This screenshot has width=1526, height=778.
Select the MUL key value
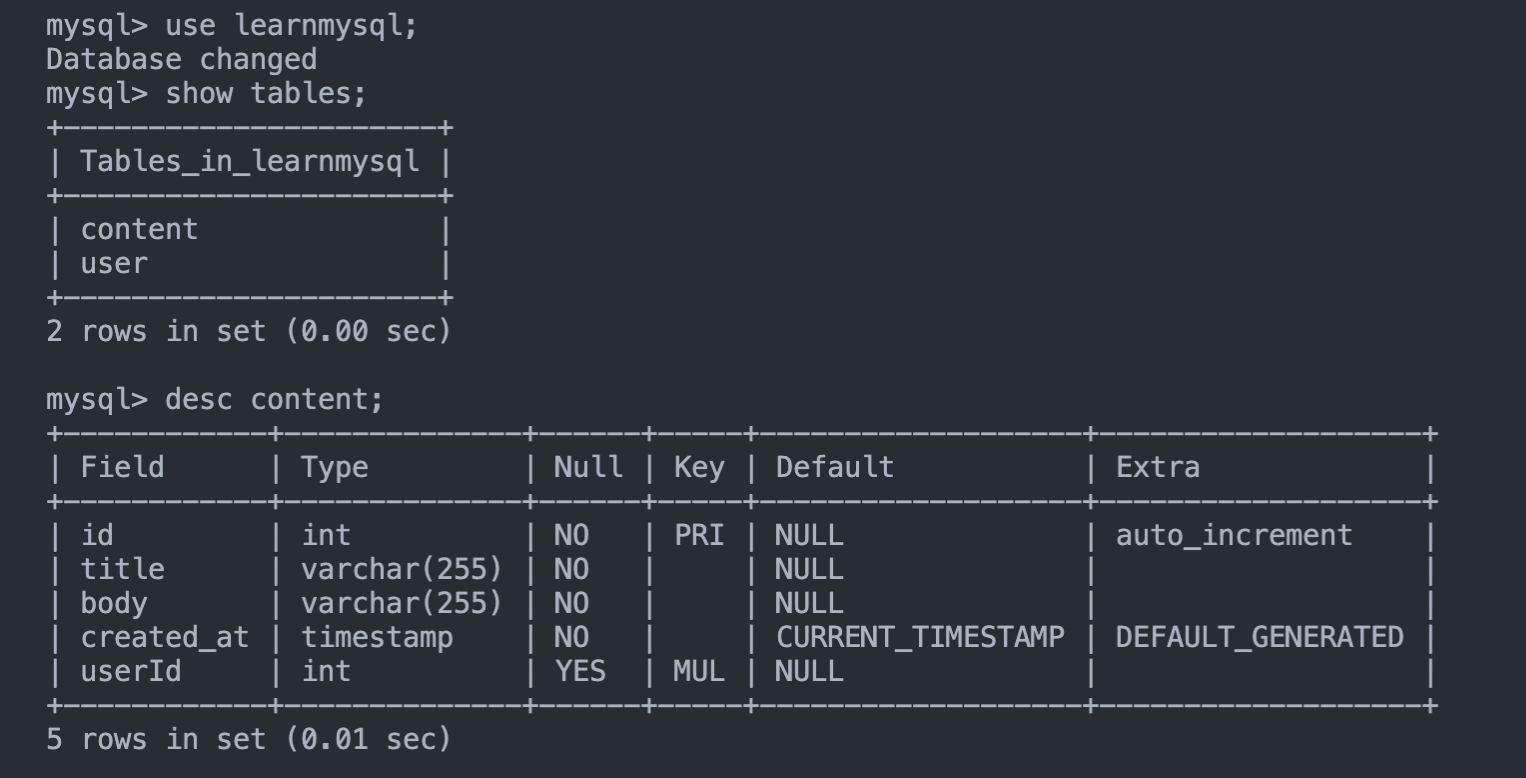[x=698, y=671]
